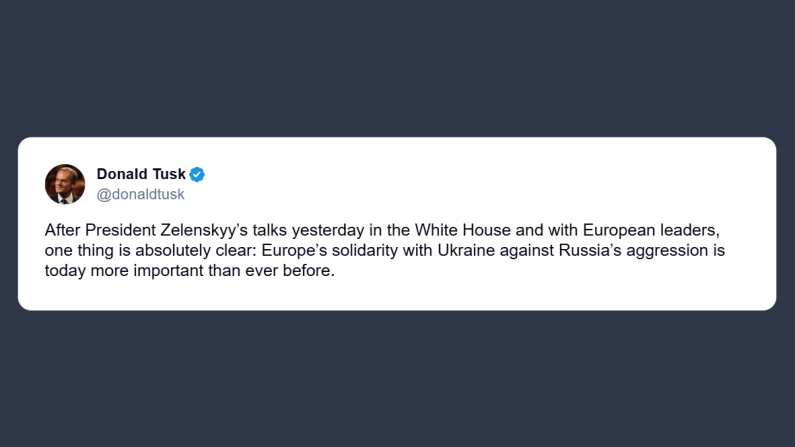The height and width of the screenshot is (447, 795).
Task: Click the profile avatar photo
Action: pyautogui.click(x=65, y=184)
